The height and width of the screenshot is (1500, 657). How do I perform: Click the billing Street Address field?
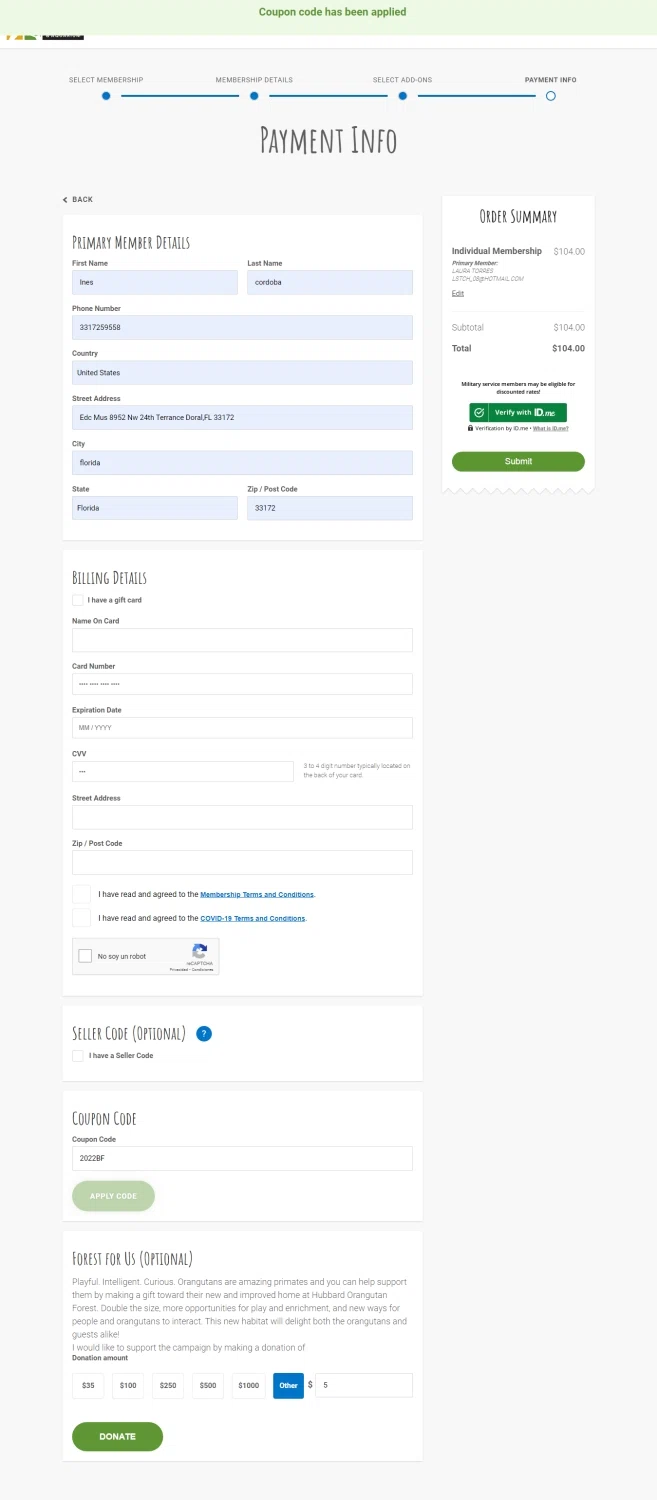242,817
